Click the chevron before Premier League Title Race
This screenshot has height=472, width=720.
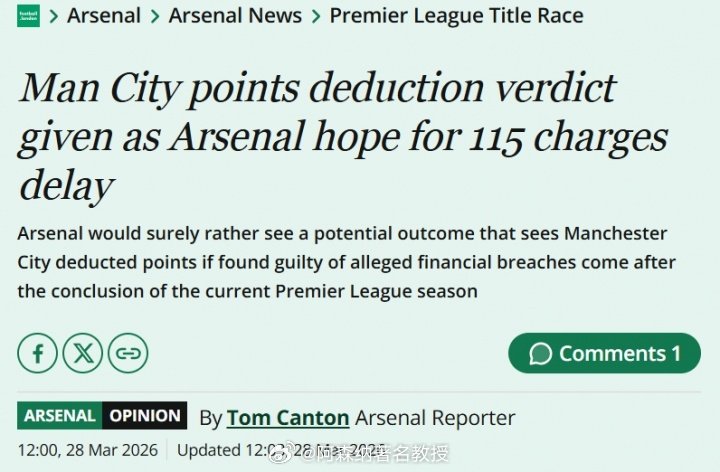tap(315, 16)
